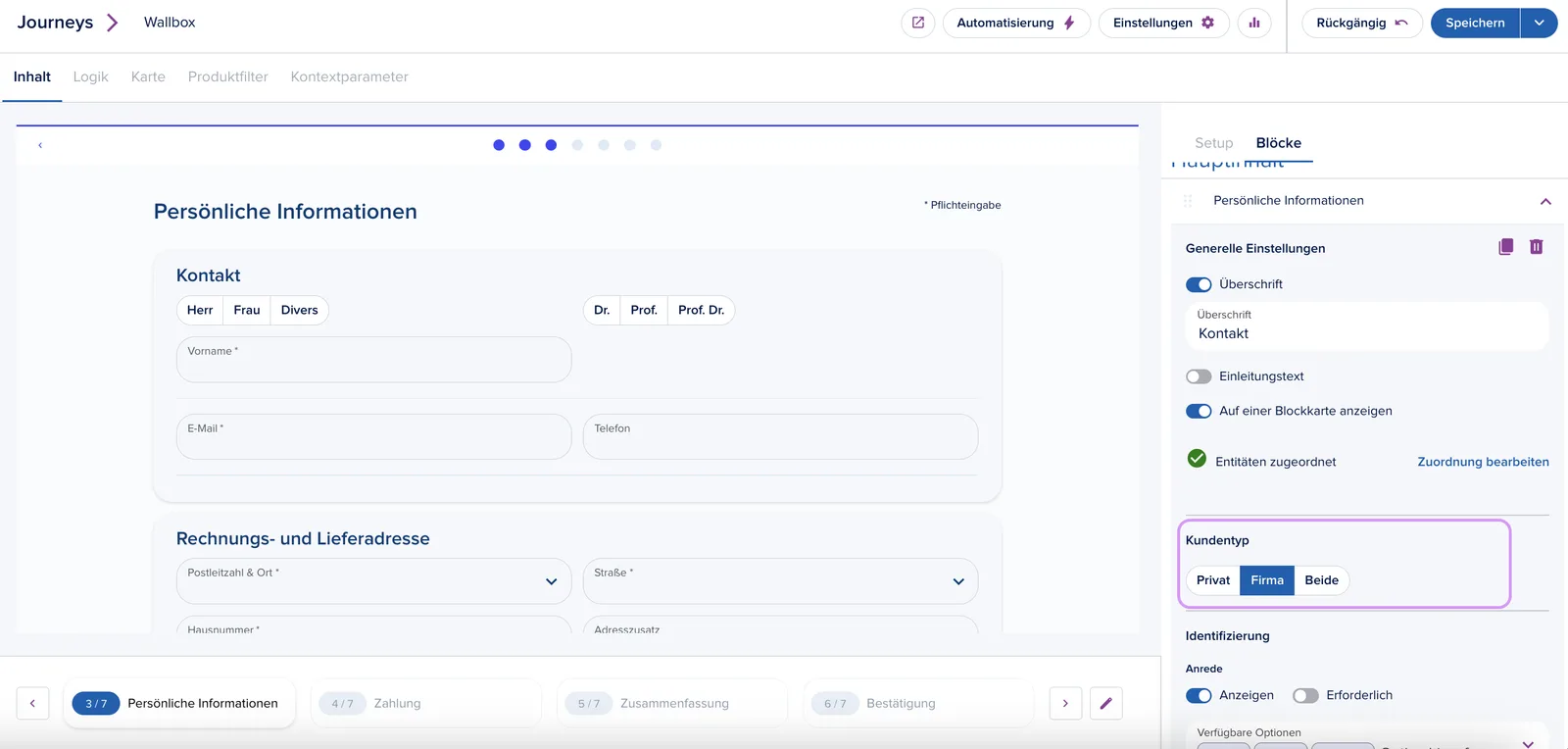Open Einstellungen
The image size is (1568, 749).
[1164, 23]
